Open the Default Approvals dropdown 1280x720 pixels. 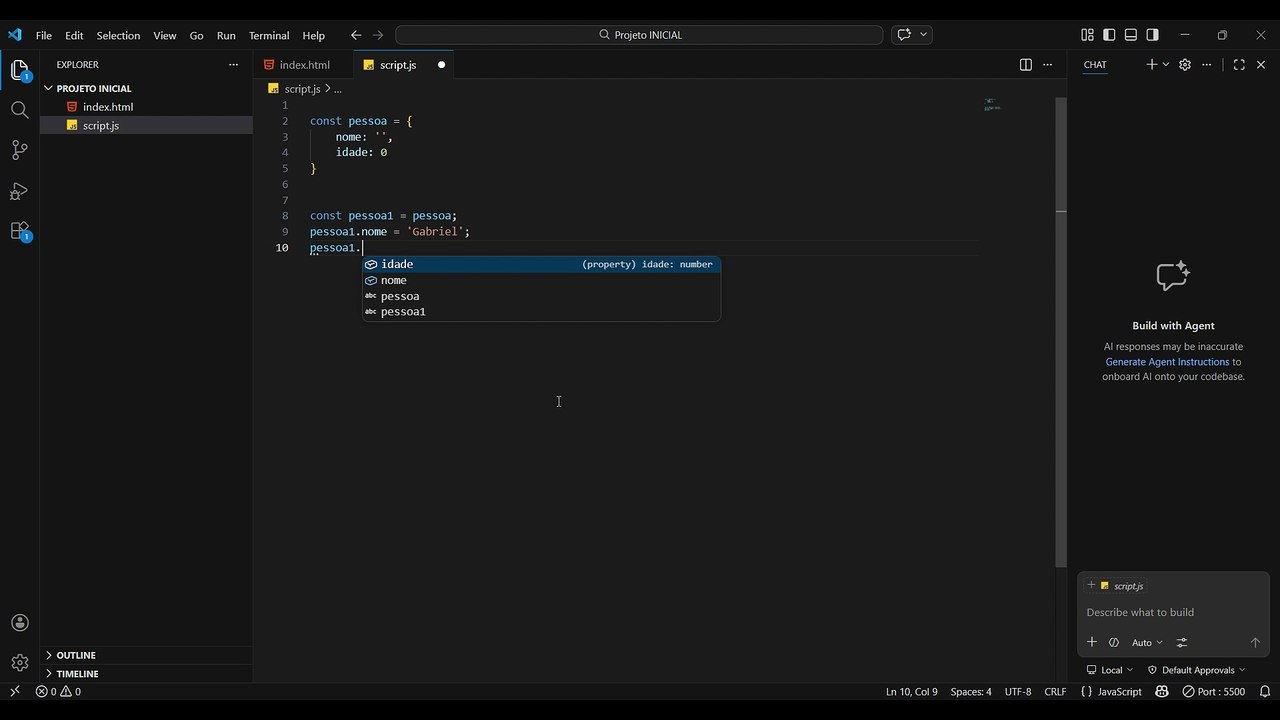1196,670
